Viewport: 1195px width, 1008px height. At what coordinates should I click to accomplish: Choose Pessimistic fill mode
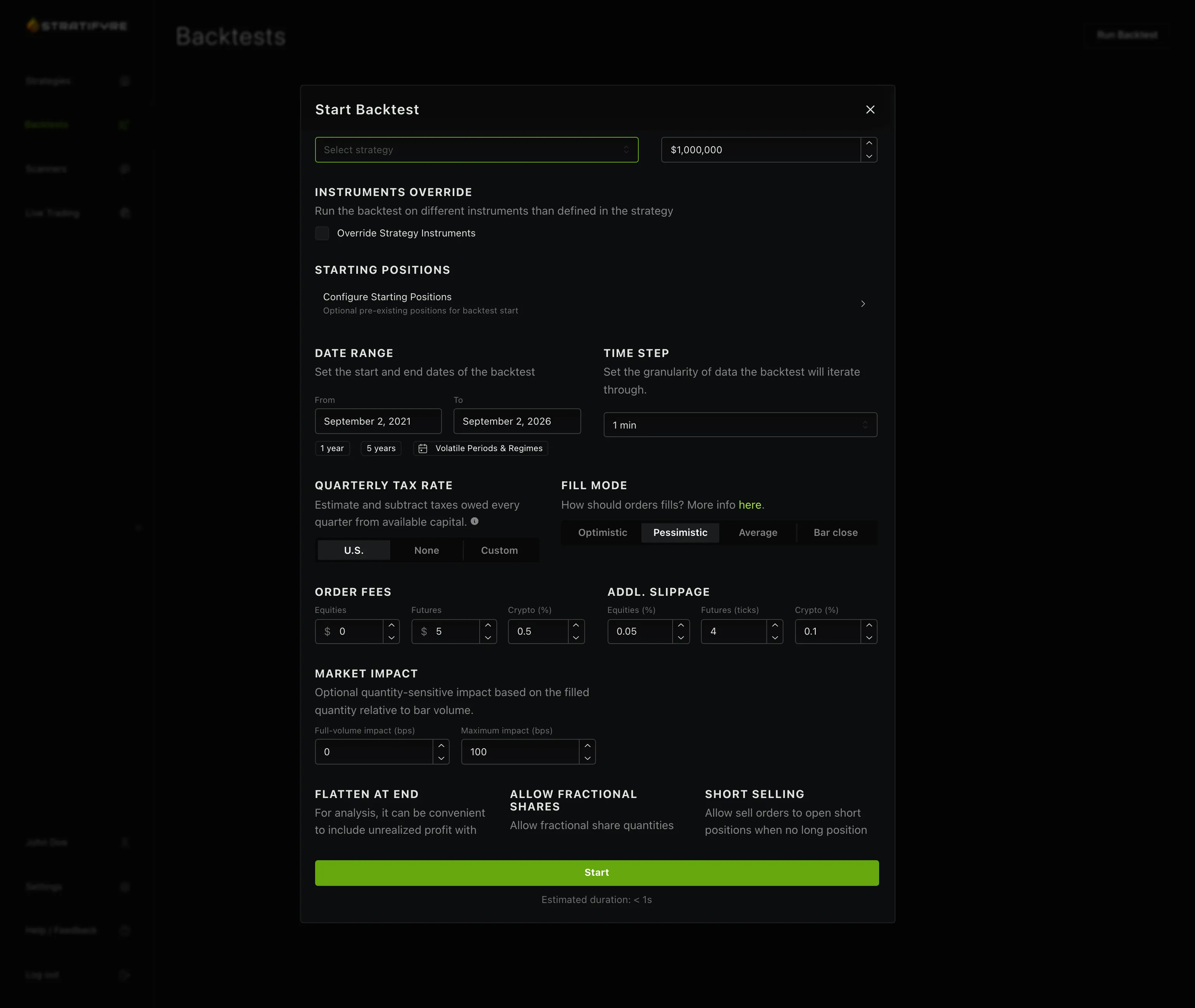[x=680, y=532]
